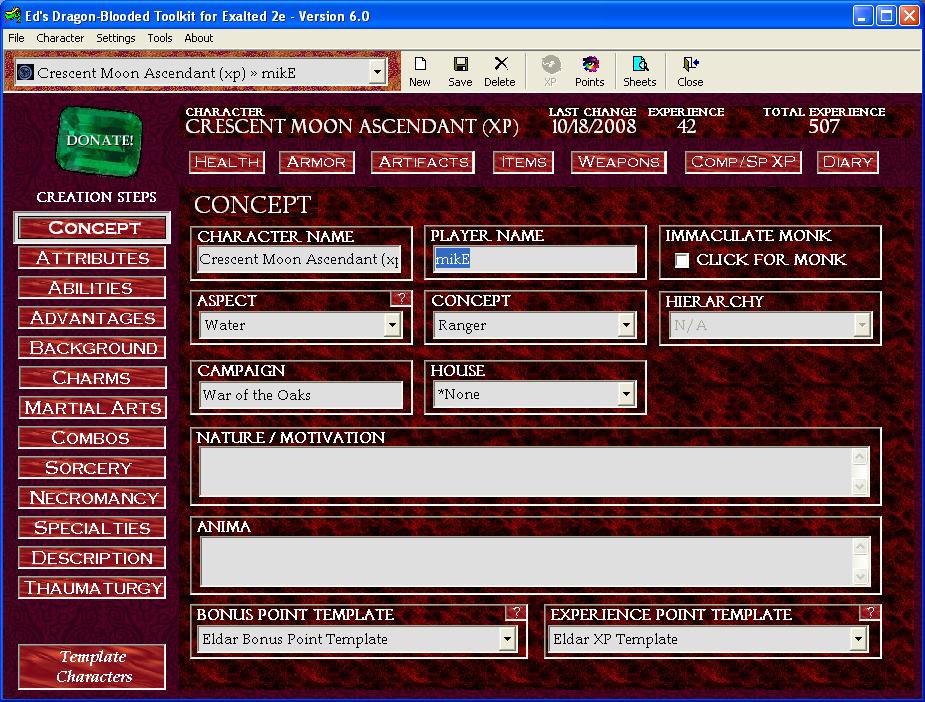
Task: Open the Concept dropdown showing Ranger
Action: pyautogui.click(x=626, y=325)
